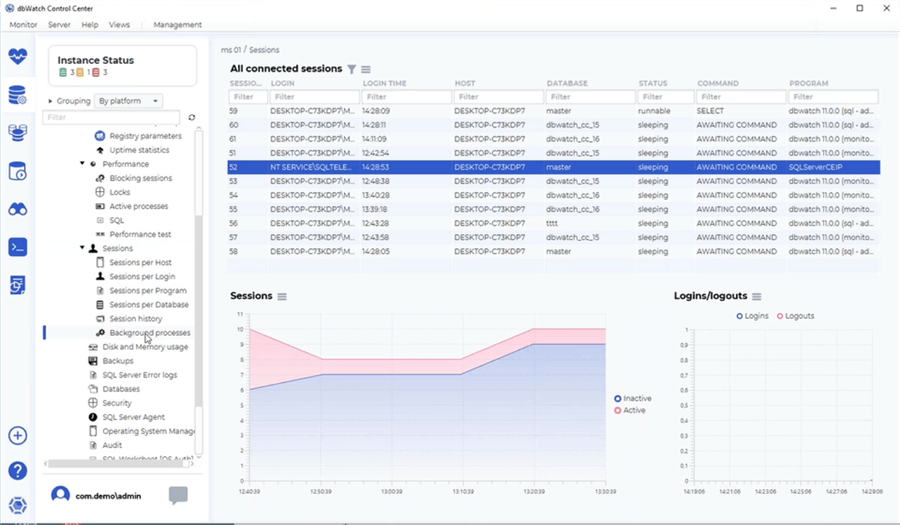Open the heart Monitoring view in sidebar
Screen dimensions: 900x525
tap(18, 56)
